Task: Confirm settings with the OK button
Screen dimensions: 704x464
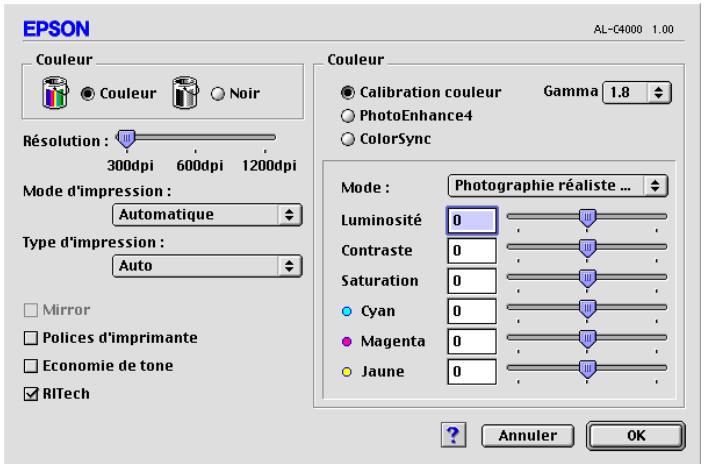Action: point(636,435)
